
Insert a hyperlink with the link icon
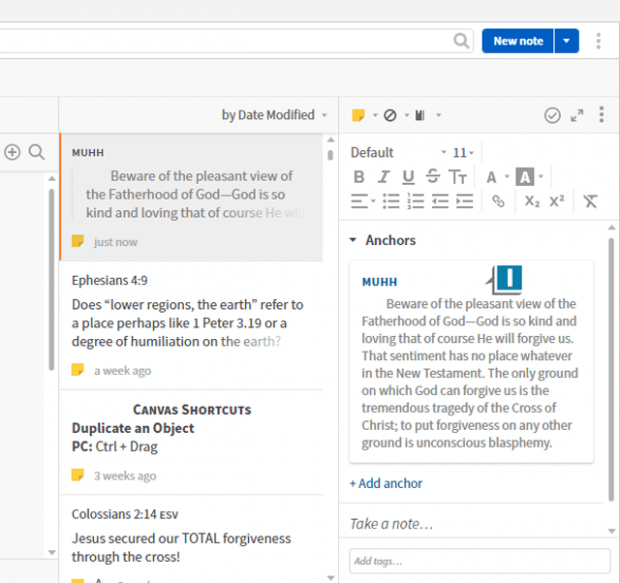pyautogui.click(x=498, y=201)
